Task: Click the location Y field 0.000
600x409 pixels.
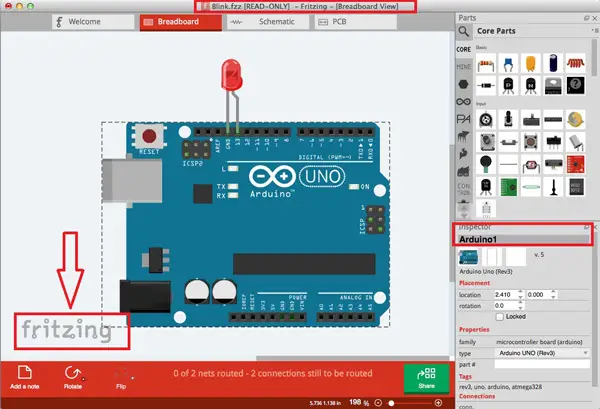Action: [x=539, y=295]
